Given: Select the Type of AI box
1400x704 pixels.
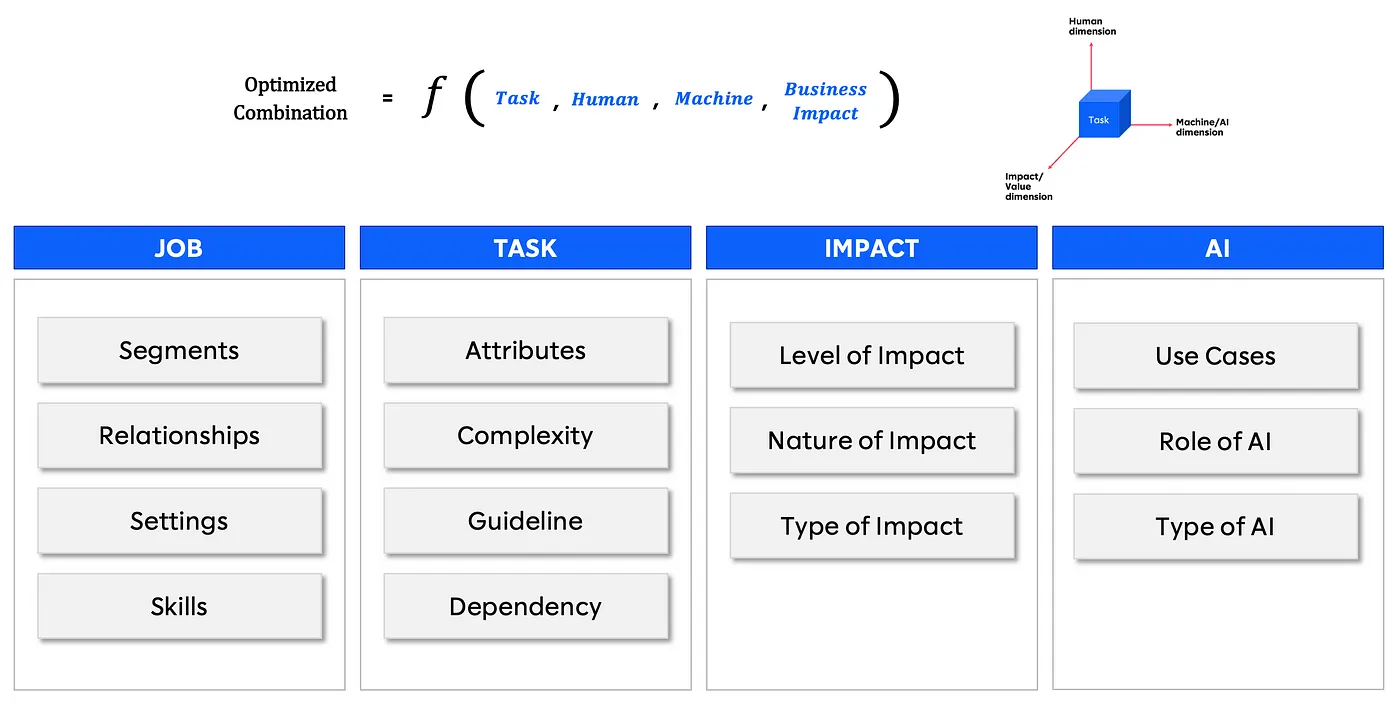Looking at the screenshot, I should coord(1216,526).
